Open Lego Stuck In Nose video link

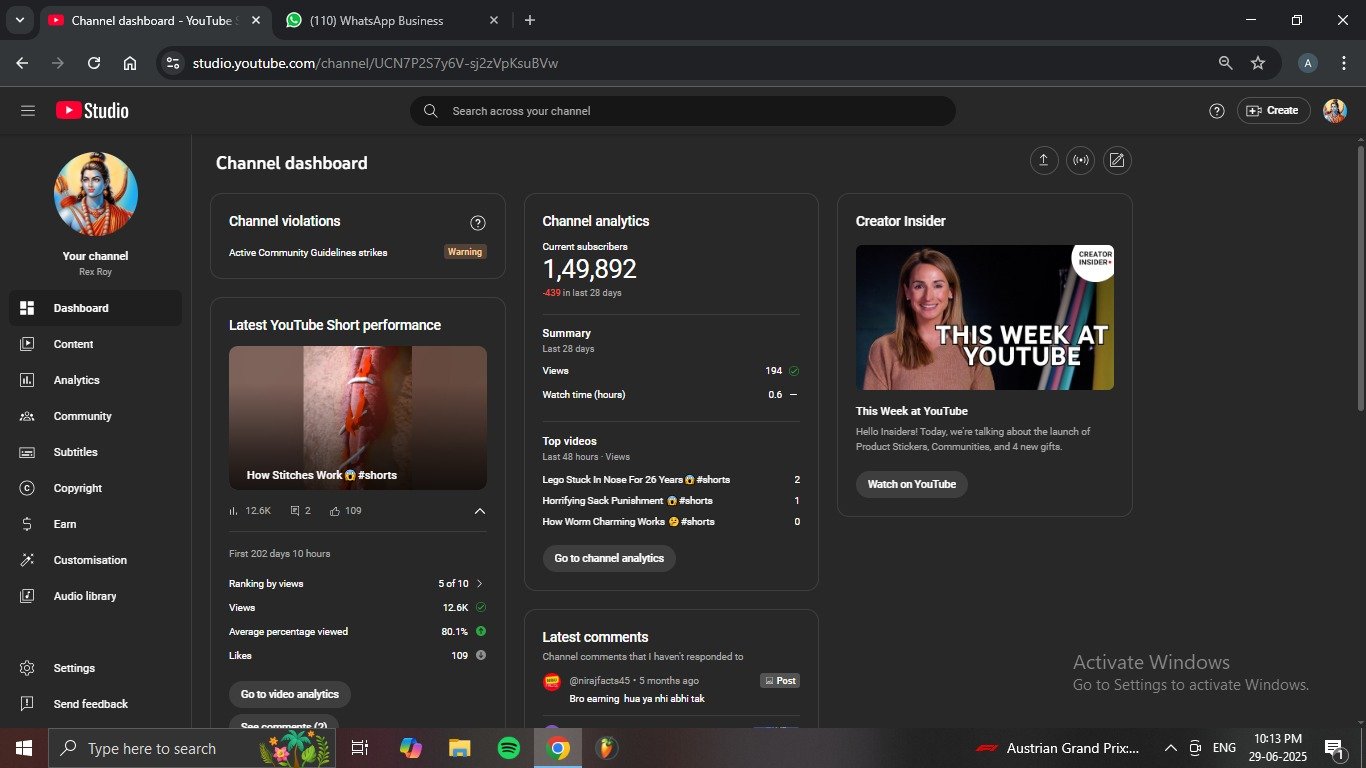[x=636, y=480]
